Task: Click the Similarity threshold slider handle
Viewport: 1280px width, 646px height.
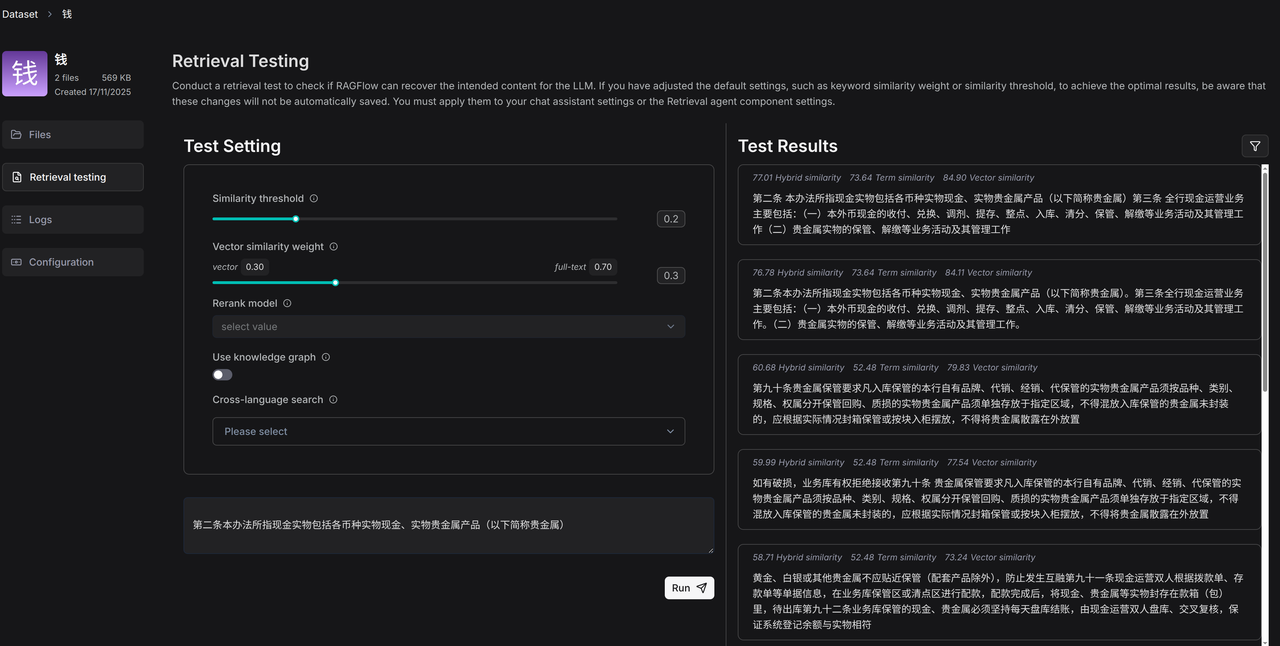Action: [x=296, y=219]
